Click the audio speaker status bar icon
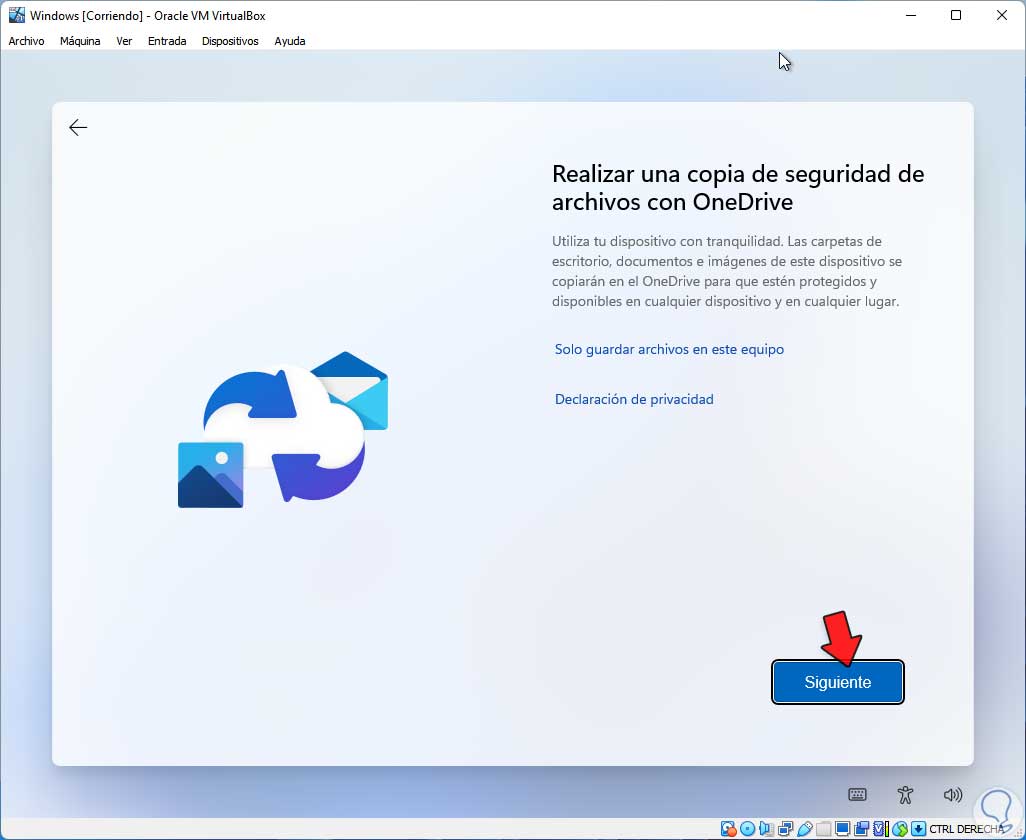The image size is (1026, 840). pyautogui.click(x=766, y=829)
